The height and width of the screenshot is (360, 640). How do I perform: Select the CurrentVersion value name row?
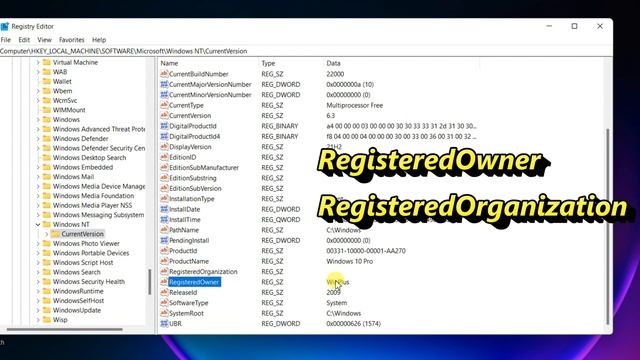tap(190, 116)
